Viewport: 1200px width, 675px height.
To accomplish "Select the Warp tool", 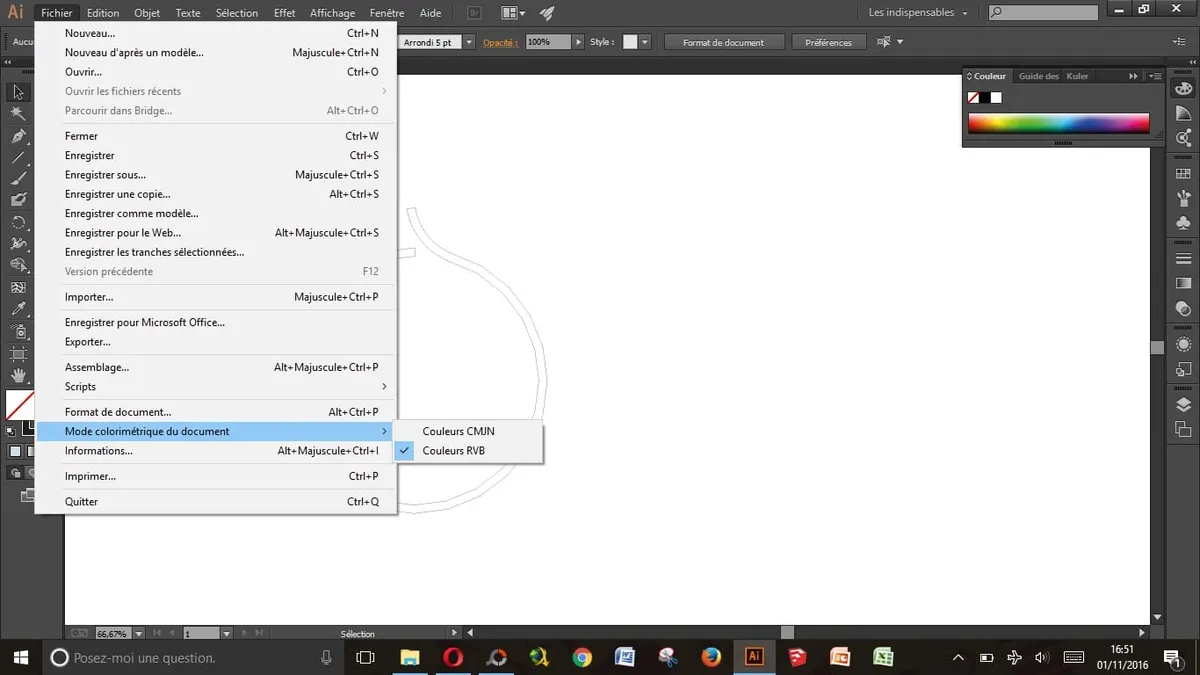I will [18, 243].
